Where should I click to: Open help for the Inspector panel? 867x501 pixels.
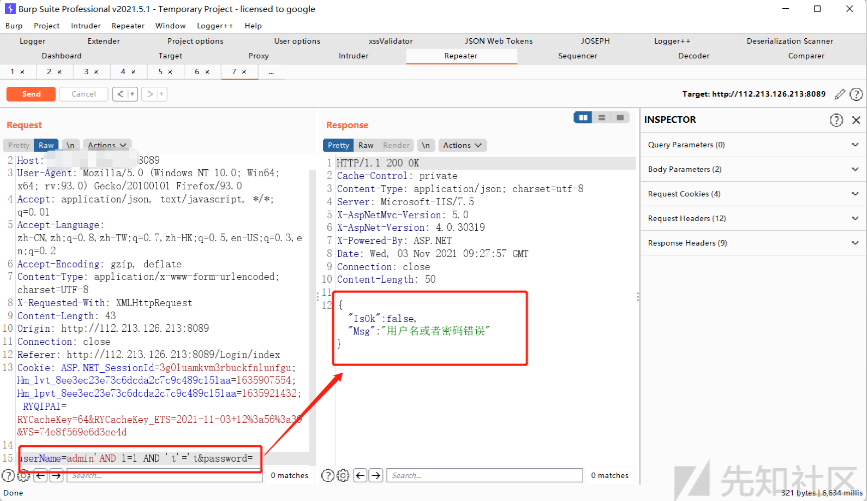tap(836, 119)
